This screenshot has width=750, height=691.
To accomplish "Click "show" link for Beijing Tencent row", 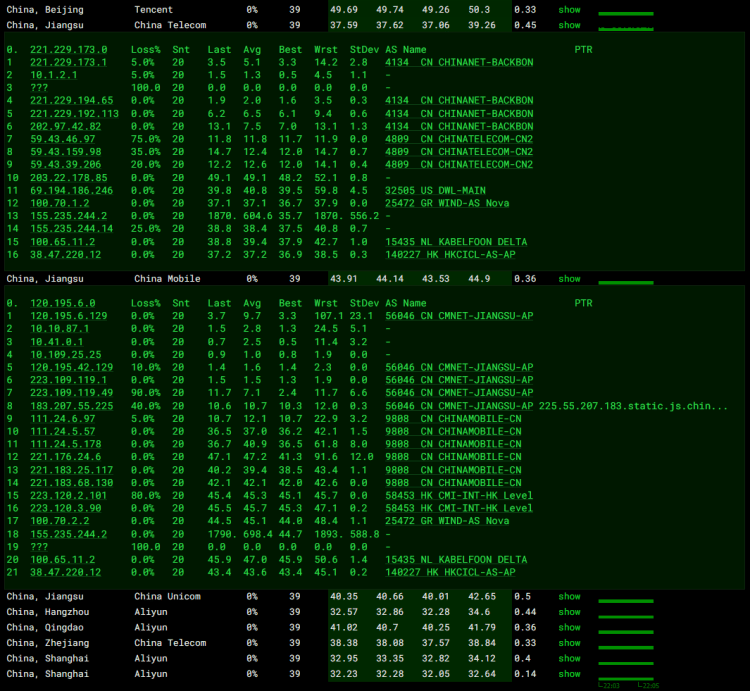I will [x=569, y=10].
